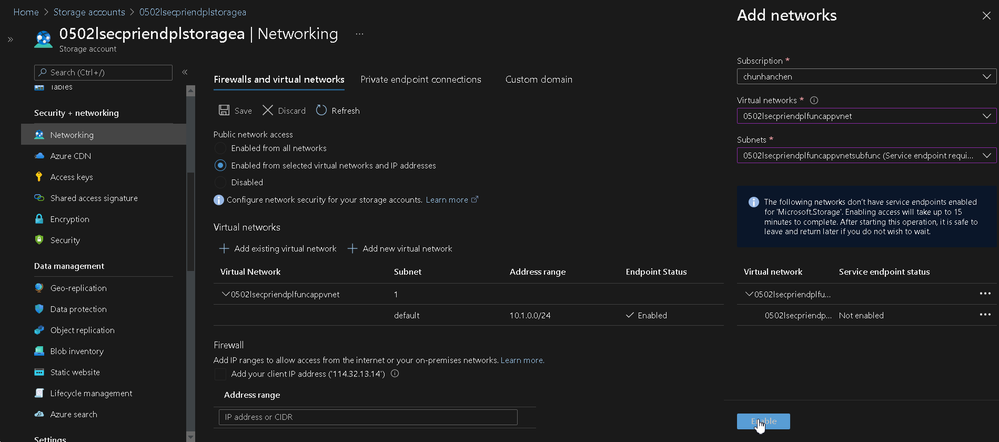Open ellipsis menu for the virtual network row
This screenshot has width=999, height=442.
[x=985, y=294]
